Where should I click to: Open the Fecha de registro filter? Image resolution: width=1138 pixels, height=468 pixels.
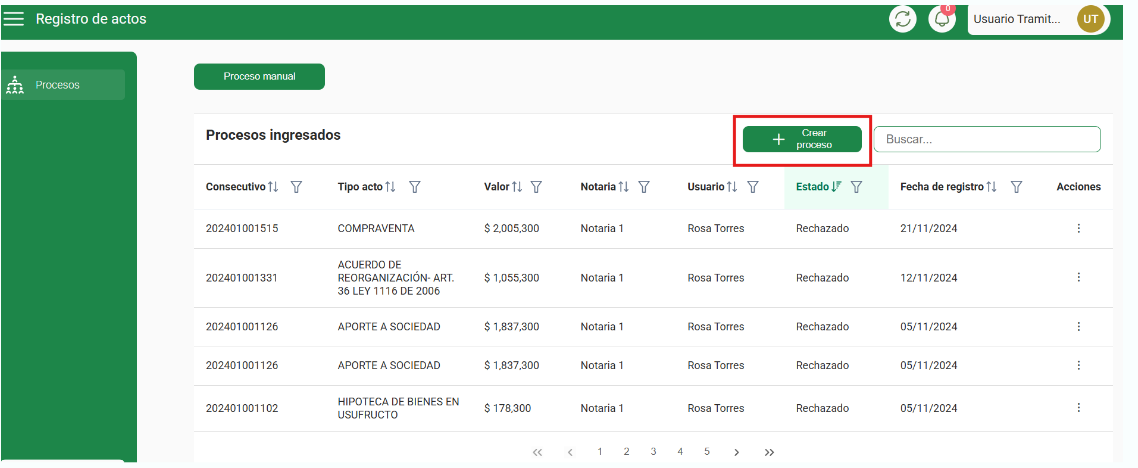(x=1016, y=187)
